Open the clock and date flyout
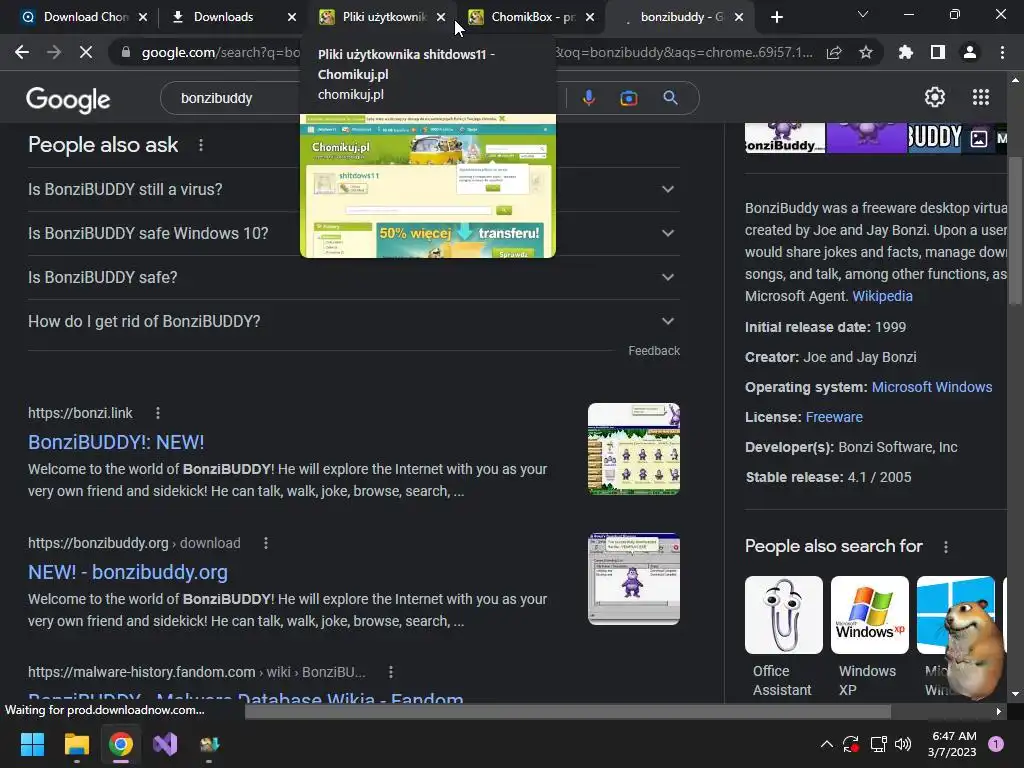1024x768 pixels. coord(952,744)
